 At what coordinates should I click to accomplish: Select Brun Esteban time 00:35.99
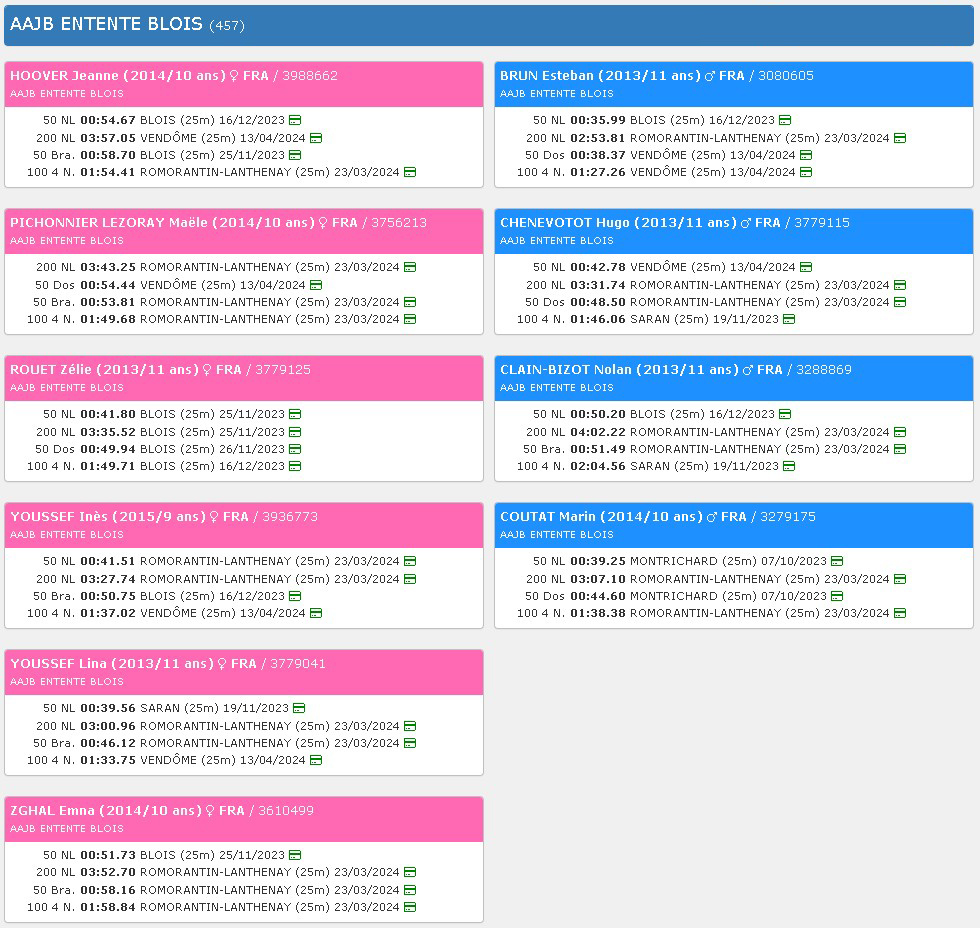coord(598,120)
